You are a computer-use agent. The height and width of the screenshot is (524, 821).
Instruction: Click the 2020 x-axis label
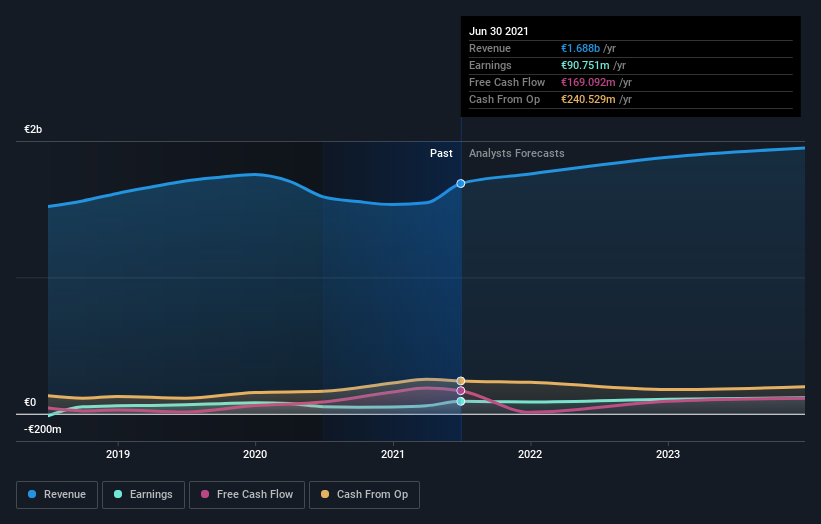pos(255,454)
